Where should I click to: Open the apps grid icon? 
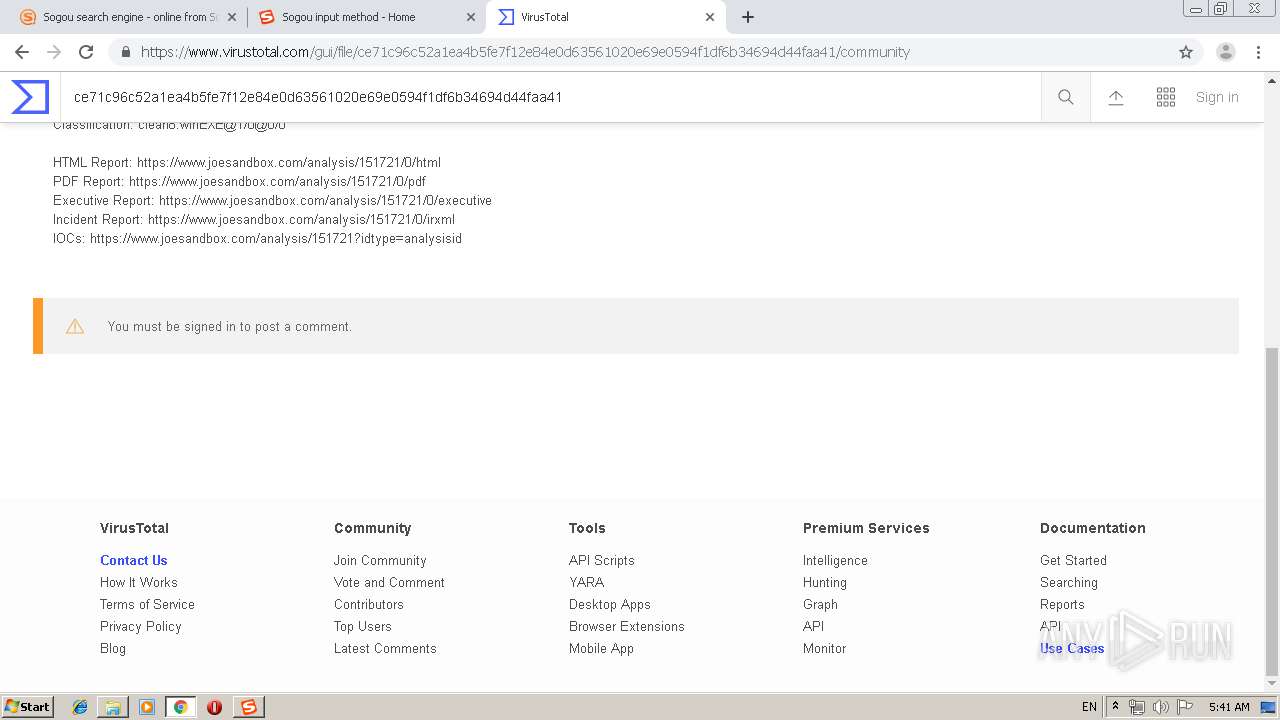(1166, 97)
